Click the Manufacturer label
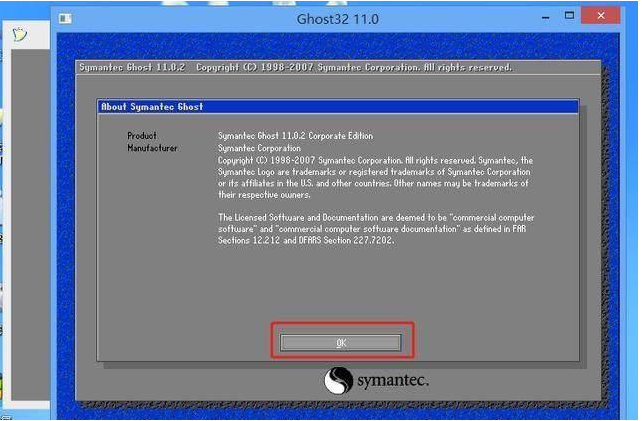Screen dimensions: 642x421 point(152,148)
